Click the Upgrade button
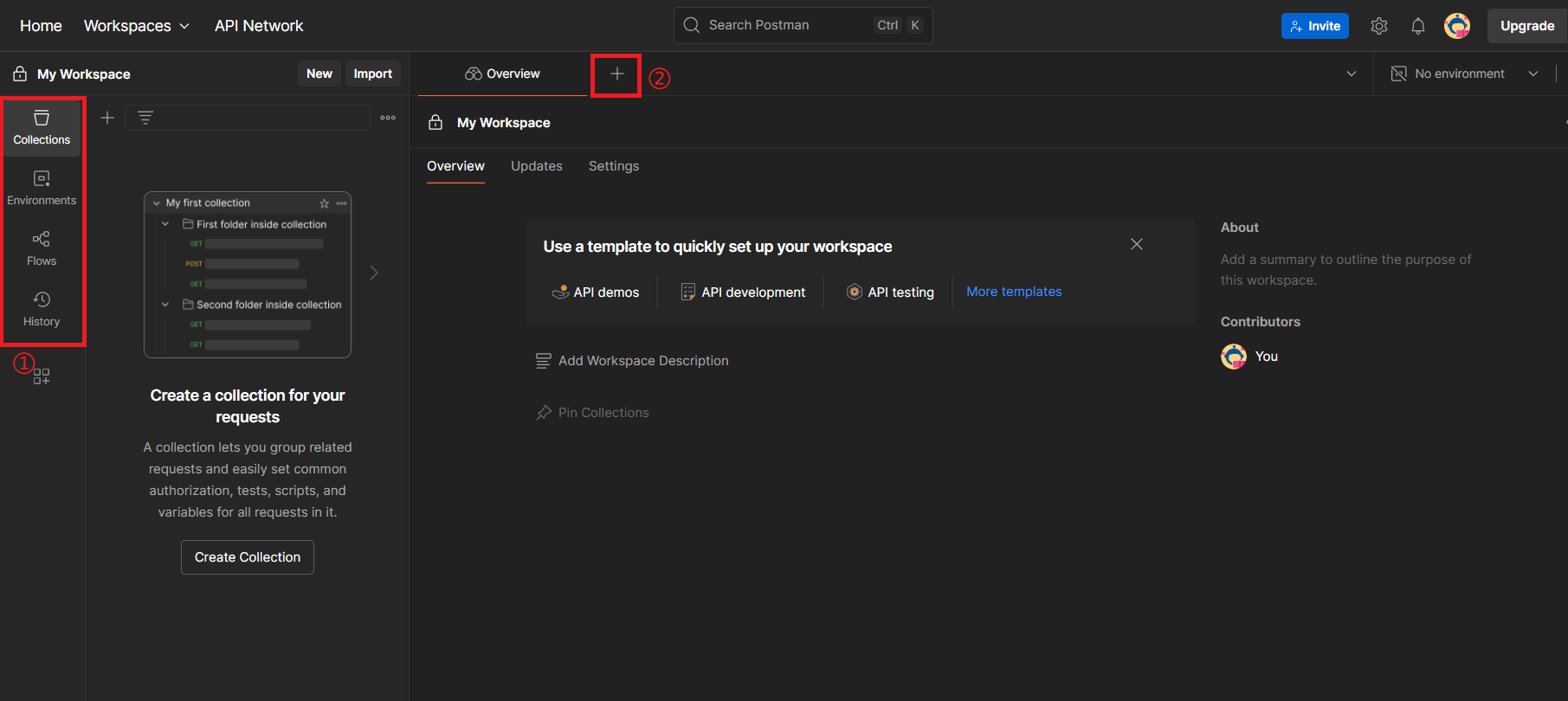1568x701 pixels. point(1527,26)
